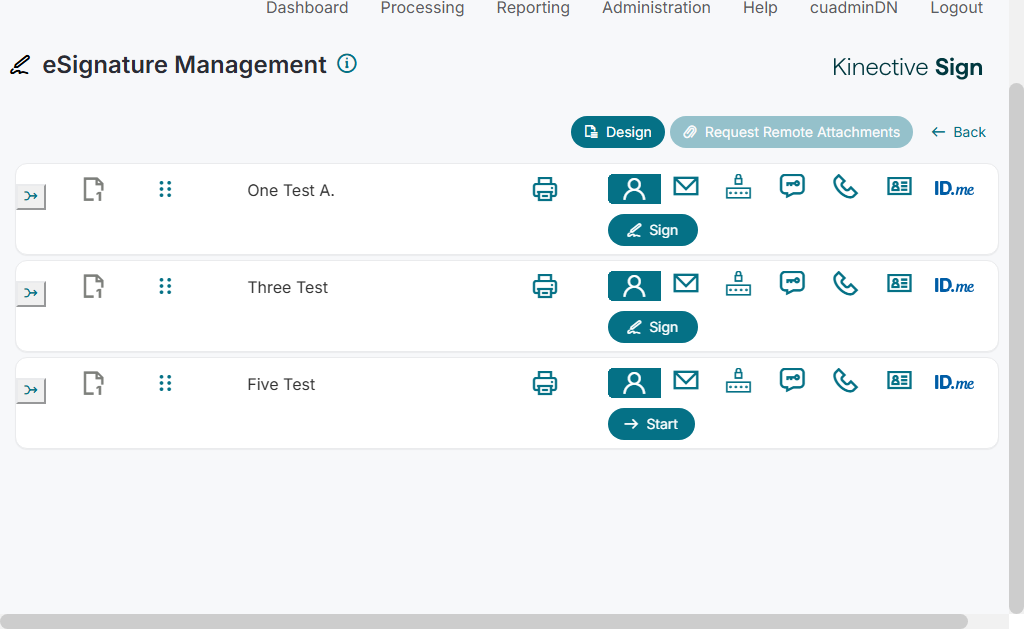Open the Reporting menu

(x=533, y=8)
